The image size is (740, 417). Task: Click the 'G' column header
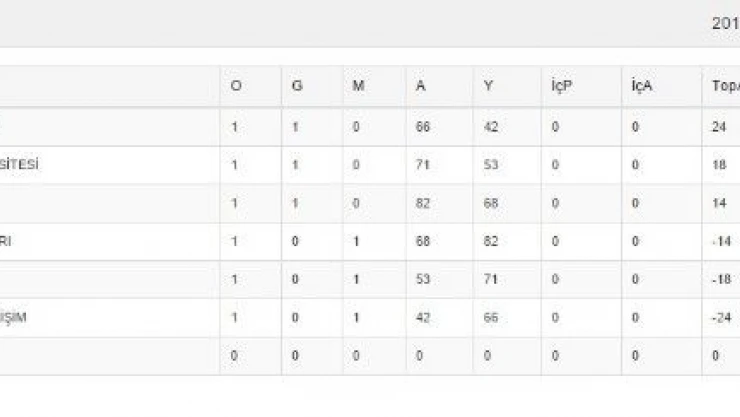click(x=297, y=86)
